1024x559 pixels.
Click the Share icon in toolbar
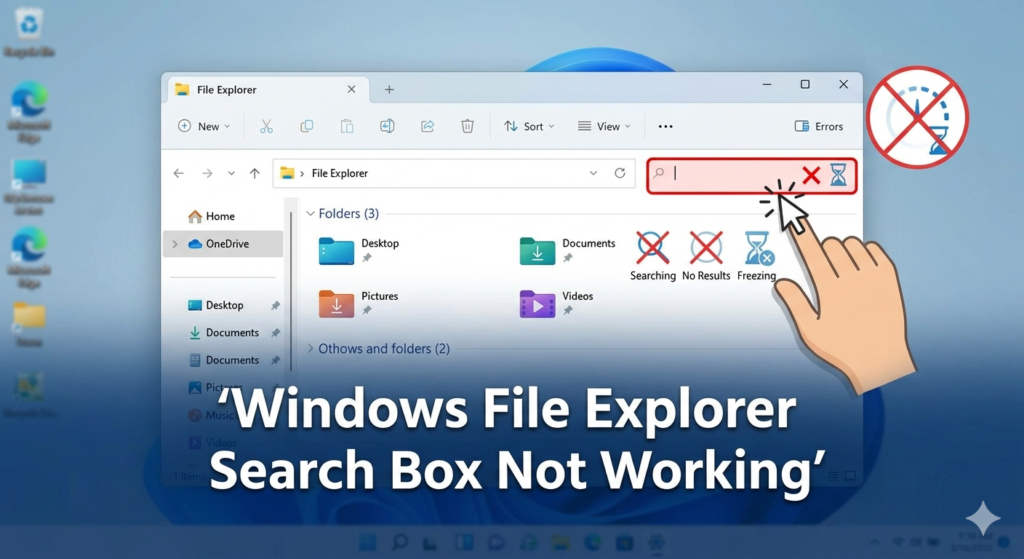pyautogui.click(x=427, y=126)
